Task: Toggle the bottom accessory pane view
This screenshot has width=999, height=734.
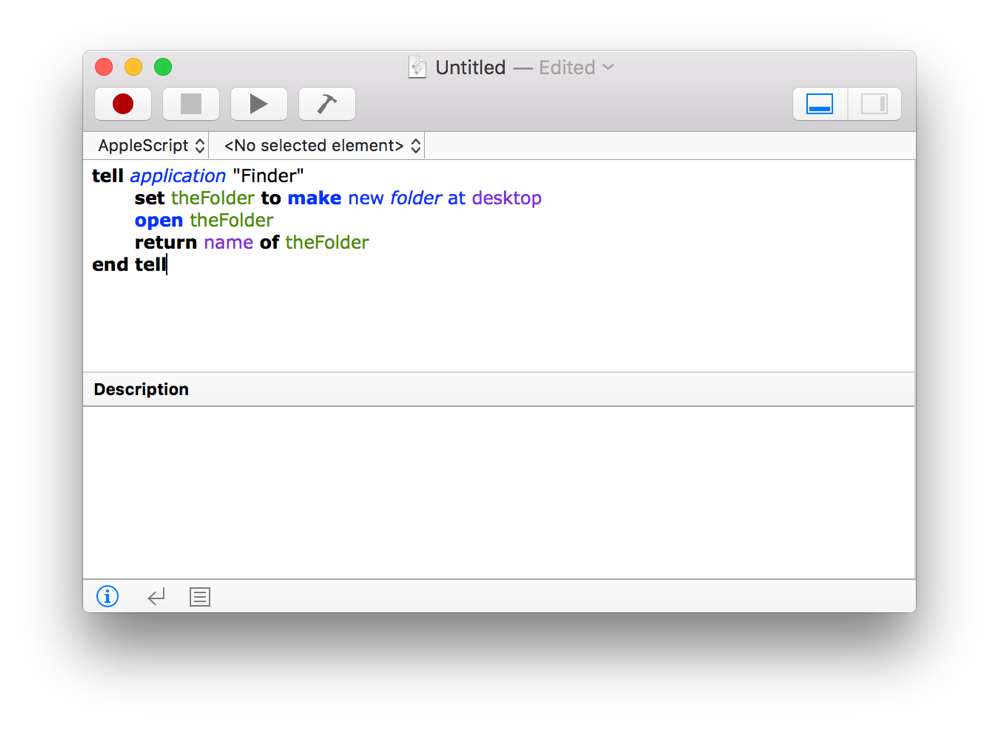Action: [820, 104]
